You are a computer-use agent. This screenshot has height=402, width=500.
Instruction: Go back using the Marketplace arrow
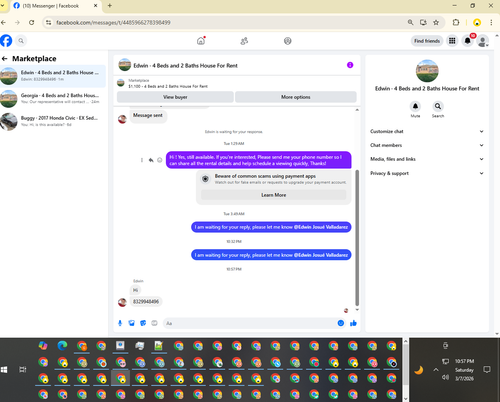click(x=5, y=59)
